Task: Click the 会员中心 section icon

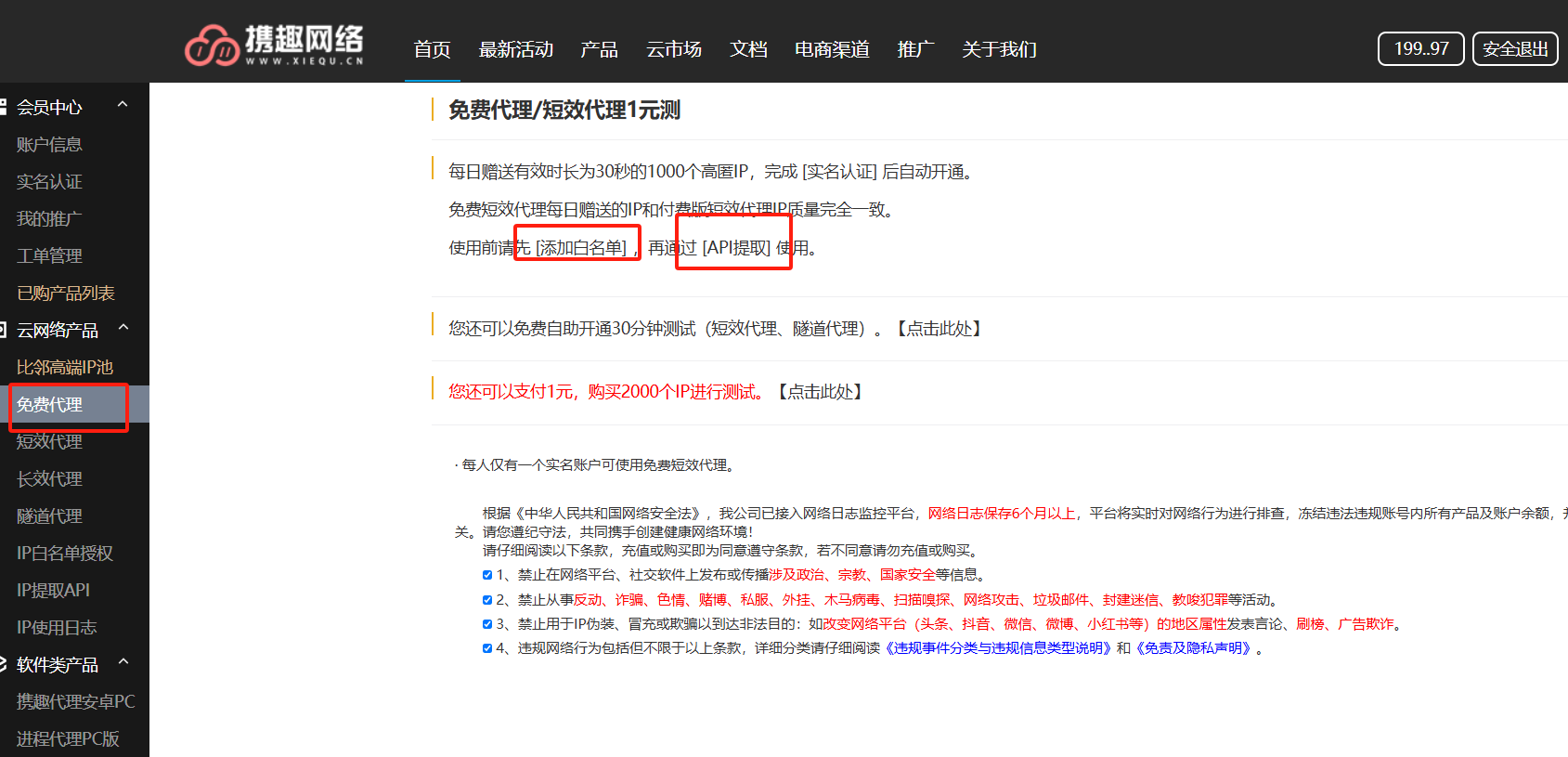Action: click(x=3, y=107)
